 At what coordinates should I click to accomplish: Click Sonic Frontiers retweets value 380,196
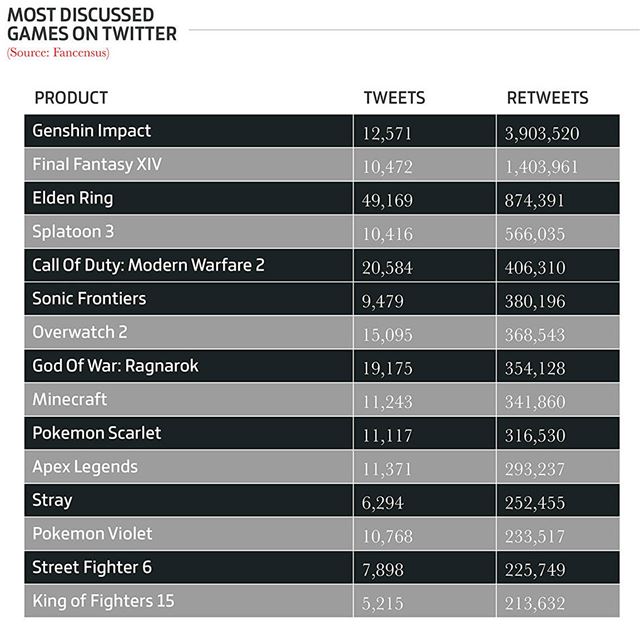point(536,301)
